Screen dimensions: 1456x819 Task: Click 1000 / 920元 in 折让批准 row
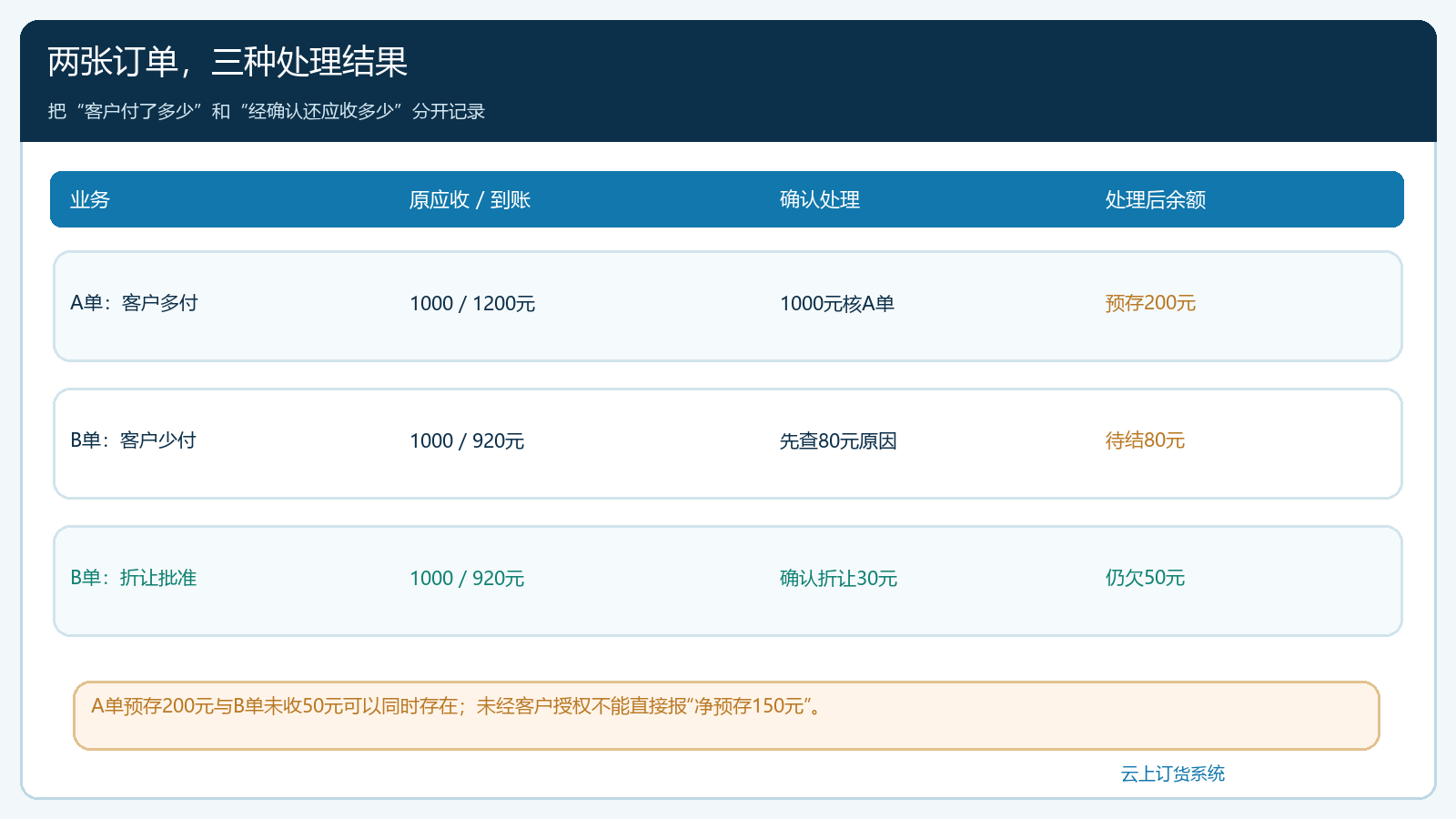(x=467, y=579)
